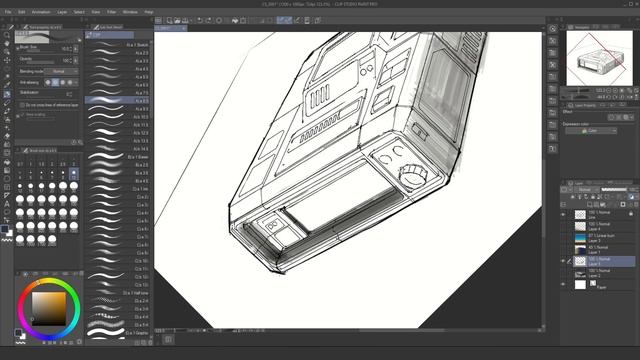Open the Blending mode dropdown in Tool property
The height and width of the screenshot is (360, 640).
(61, 71)
